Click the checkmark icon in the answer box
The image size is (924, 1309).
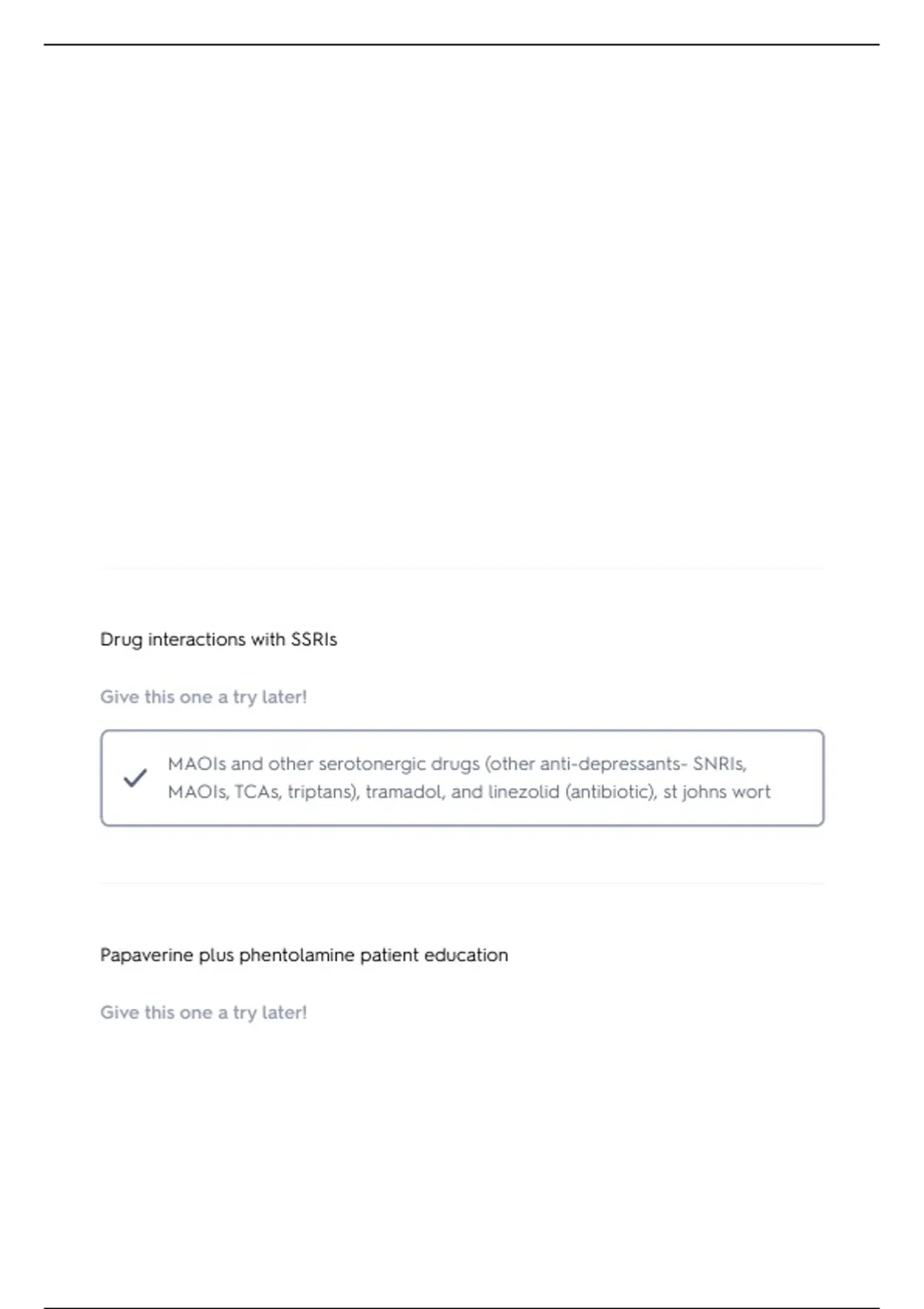click(x=135, y=778)
